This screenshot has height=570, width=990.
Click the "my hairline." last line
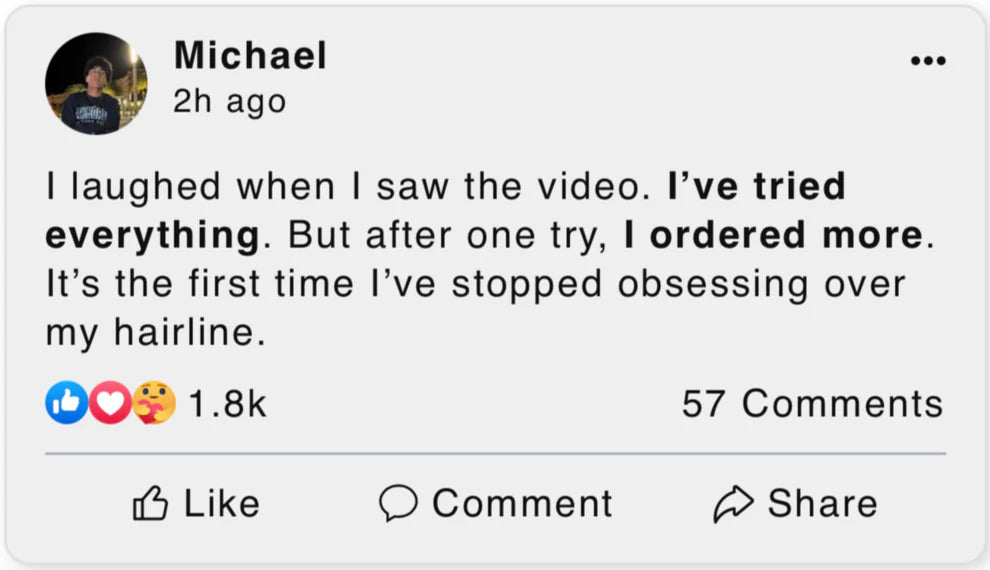(x=155, y=333)
